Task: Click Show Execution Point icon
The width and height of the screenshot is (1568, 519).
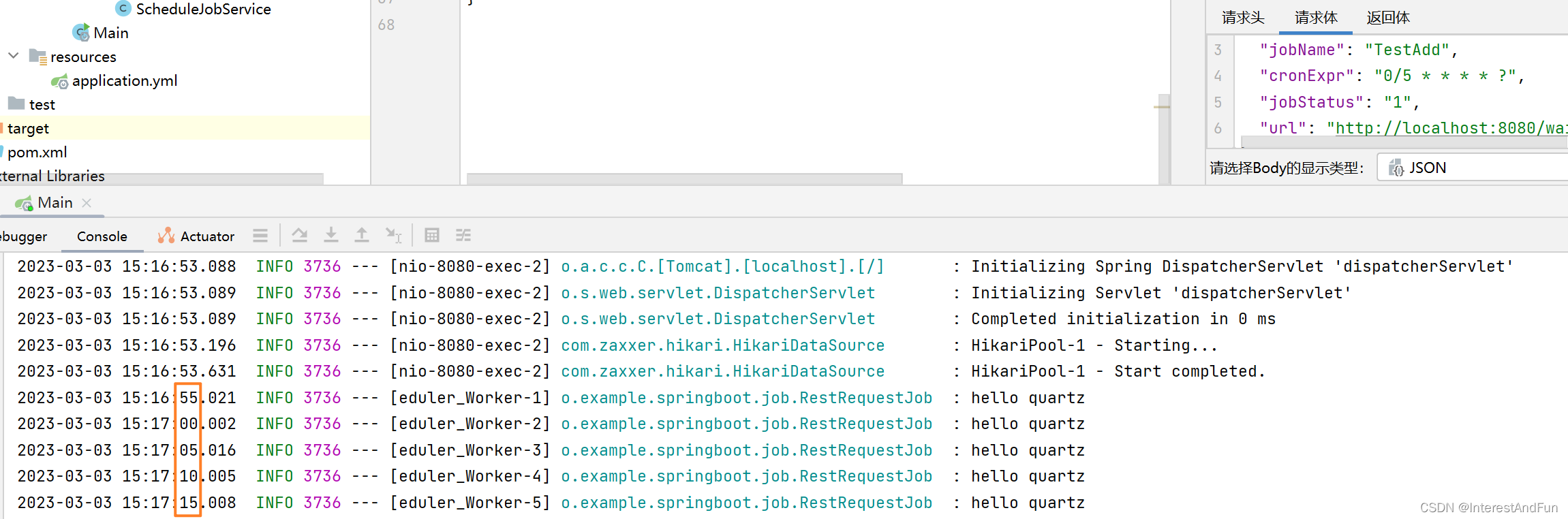Action: pyautogui.click(x=299, y=235)
